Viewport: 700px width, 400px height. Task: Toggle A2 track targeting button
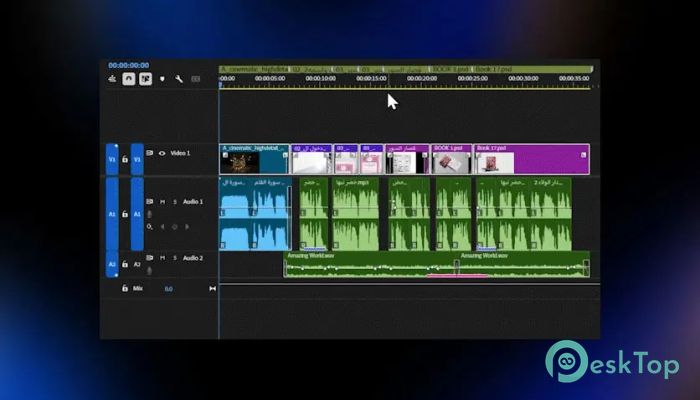click(x=137, y=264)
